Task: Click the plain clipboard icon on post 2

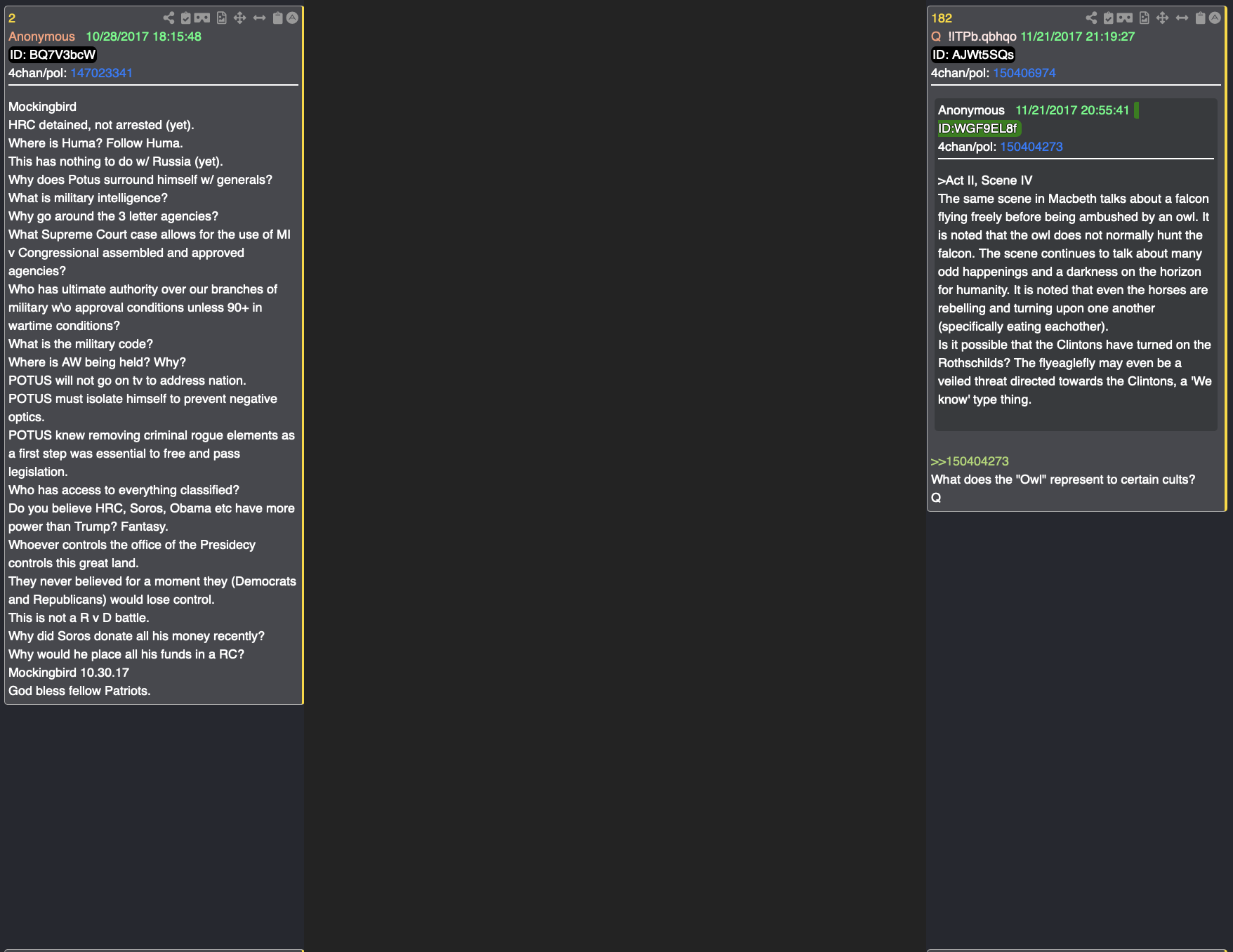Action: [x=278, y=18]
